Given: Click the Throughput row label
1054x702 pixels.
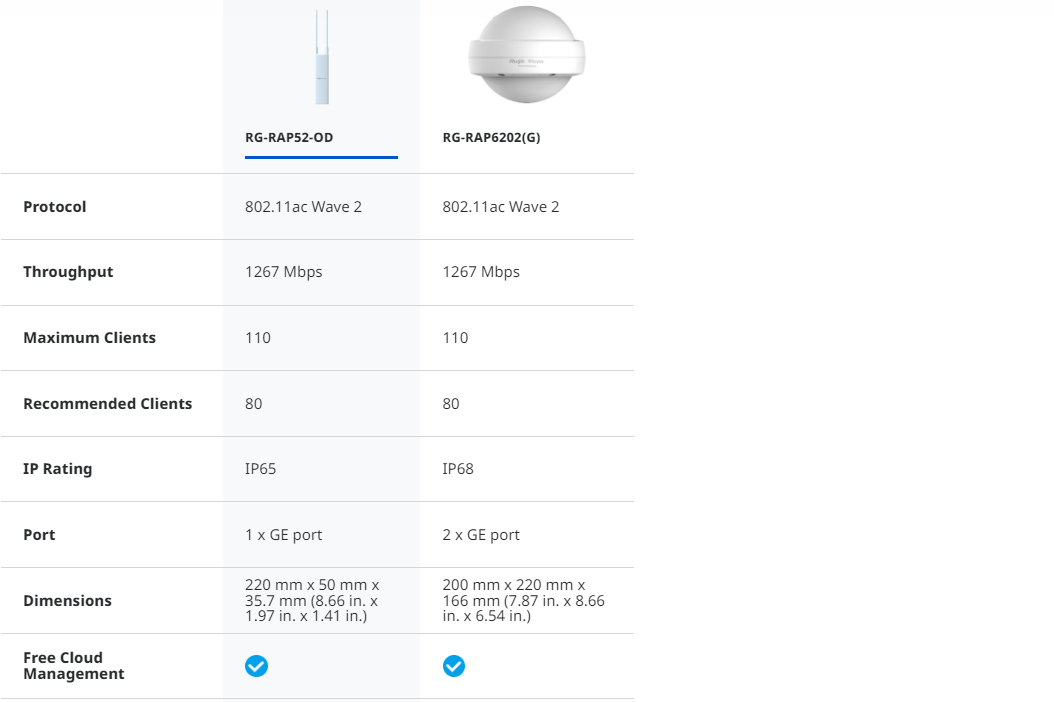Looking at the screenshot, I should [68, 272].
